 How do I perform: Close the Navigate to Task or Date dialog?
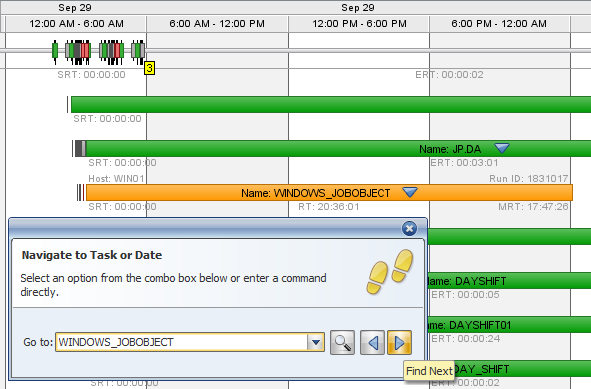409,228
